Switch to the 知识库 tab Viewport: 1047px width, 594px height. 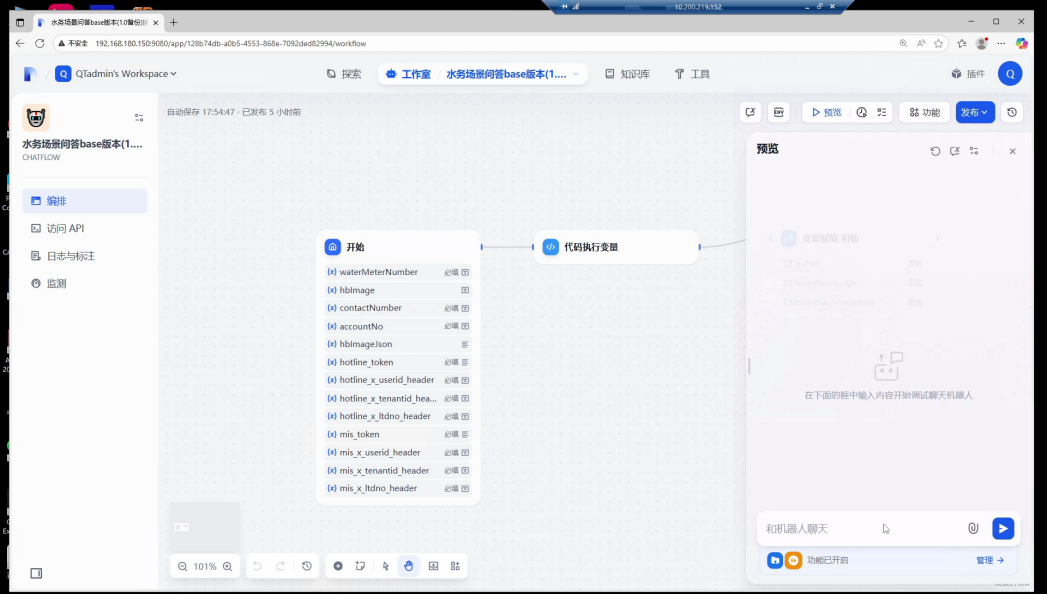627,74
